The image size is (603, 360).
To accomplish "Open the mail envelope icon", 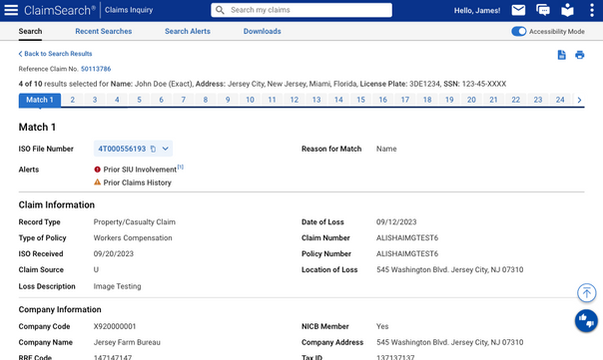I will [x=518, y=10].
